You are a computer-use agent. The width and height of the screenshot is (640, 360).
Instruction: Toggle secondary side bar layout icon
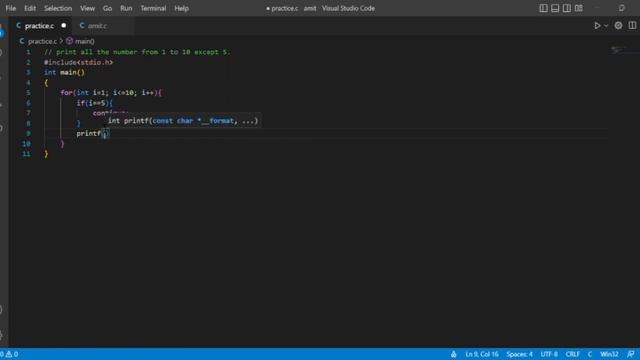click(x=567, y=8)
